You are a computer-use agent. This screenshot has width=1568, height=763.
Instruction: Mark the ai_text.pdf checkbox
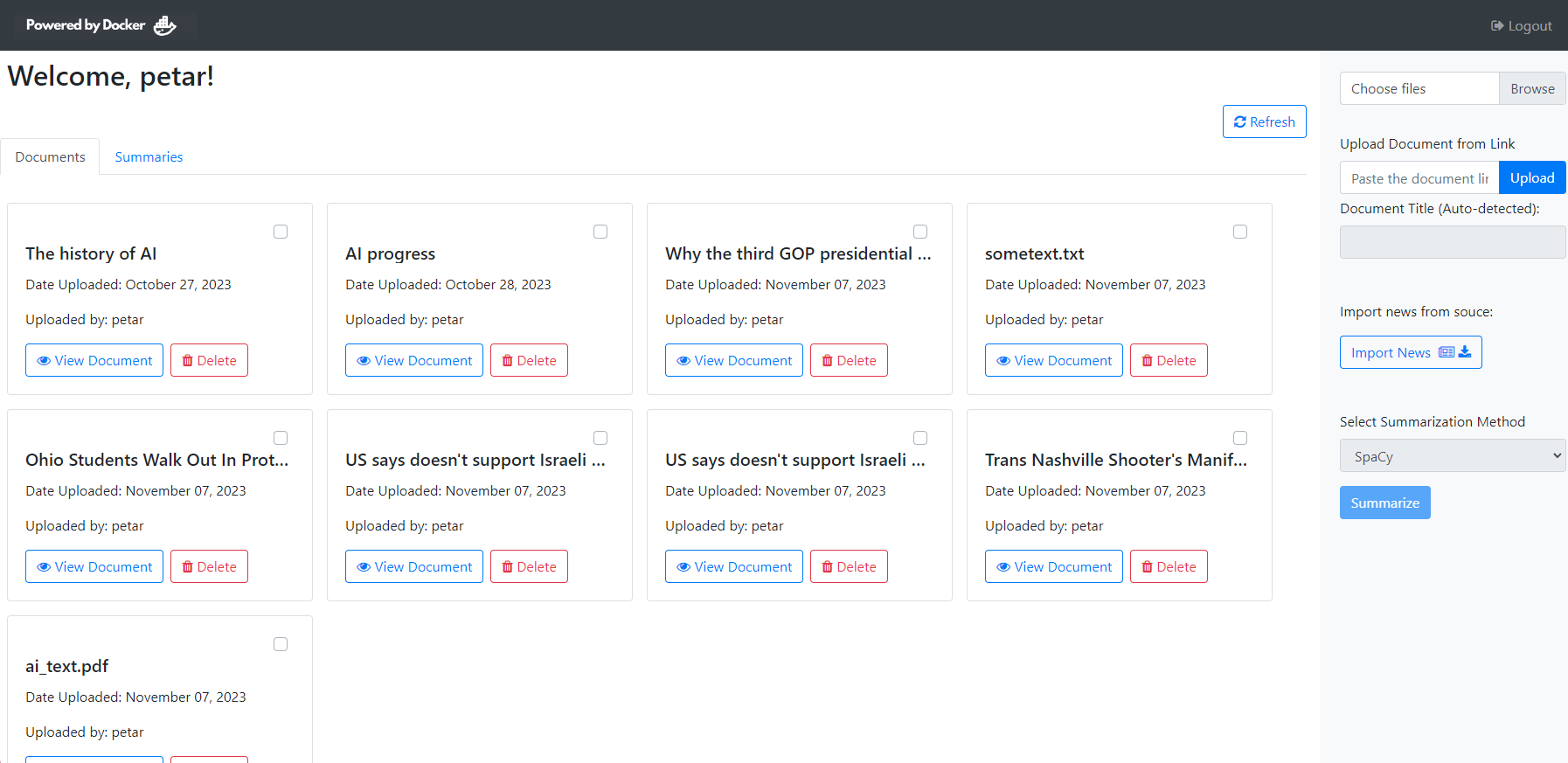click(x=281, y=644)
